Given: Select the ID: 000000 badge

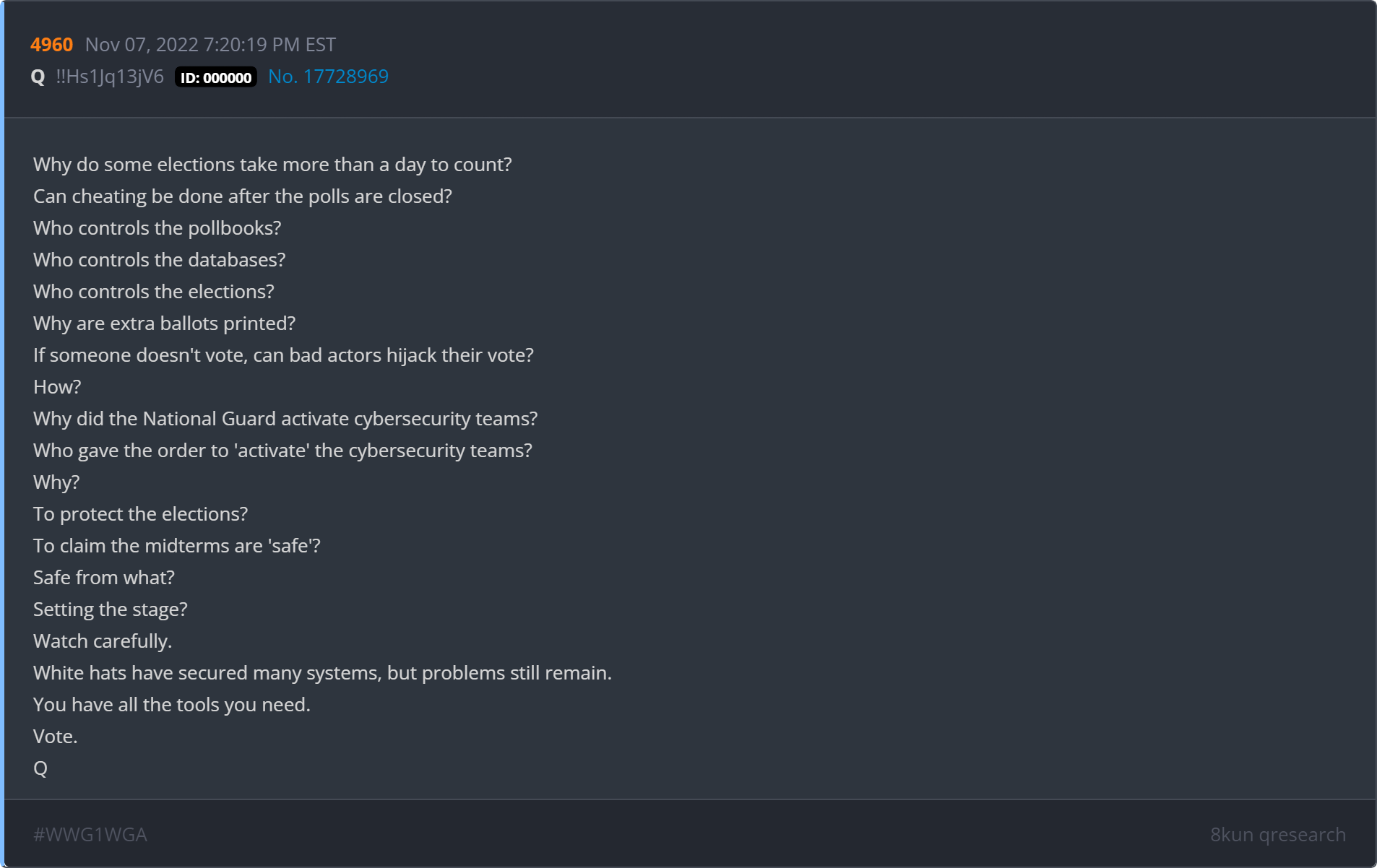Looking at the screenshot, I should pyautogui.click(x=216, y=77).
